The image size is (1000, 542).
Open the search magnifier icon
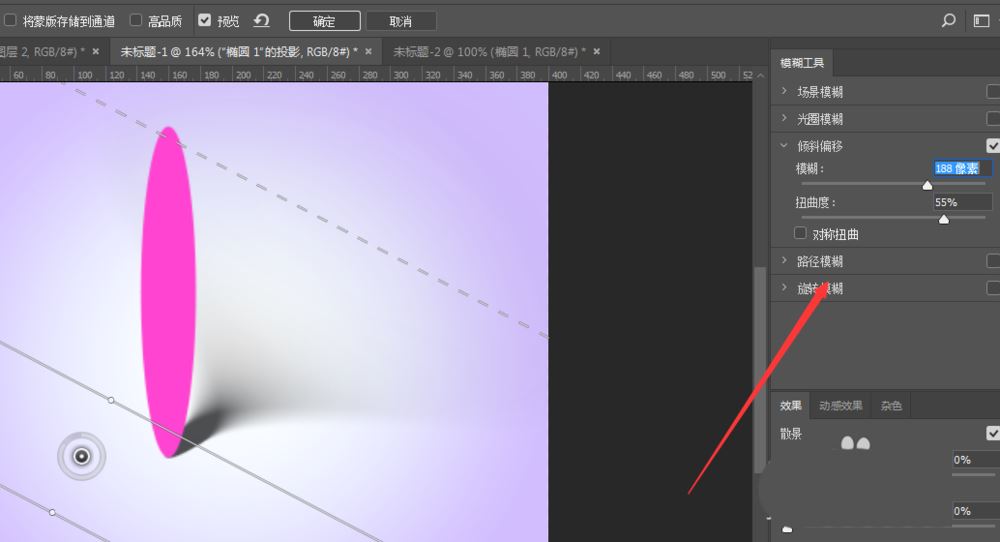pyautogui.click(x=948, y=20)
